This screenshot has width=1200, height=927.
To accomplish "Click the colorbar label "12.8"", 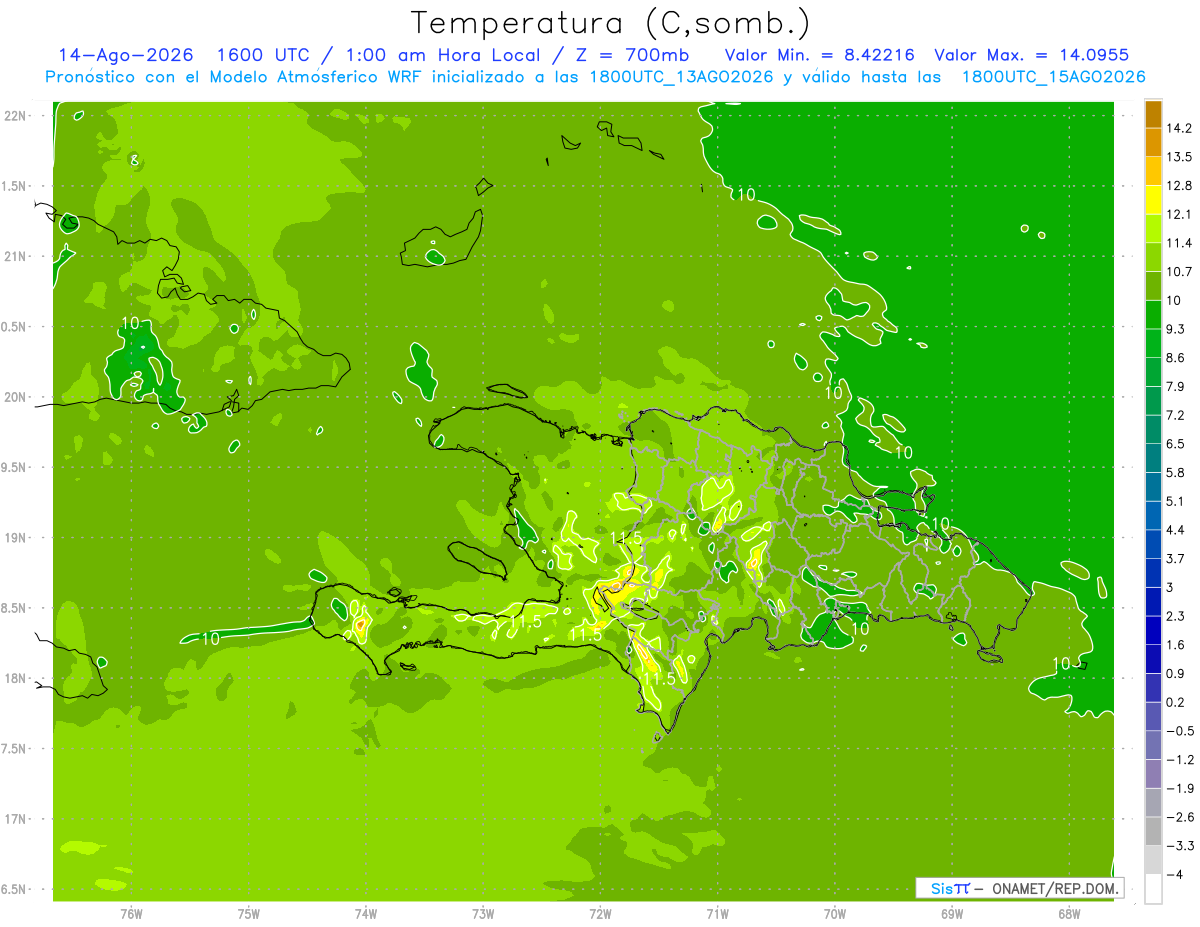I will pyautogui.click(x=1179, y=186).
